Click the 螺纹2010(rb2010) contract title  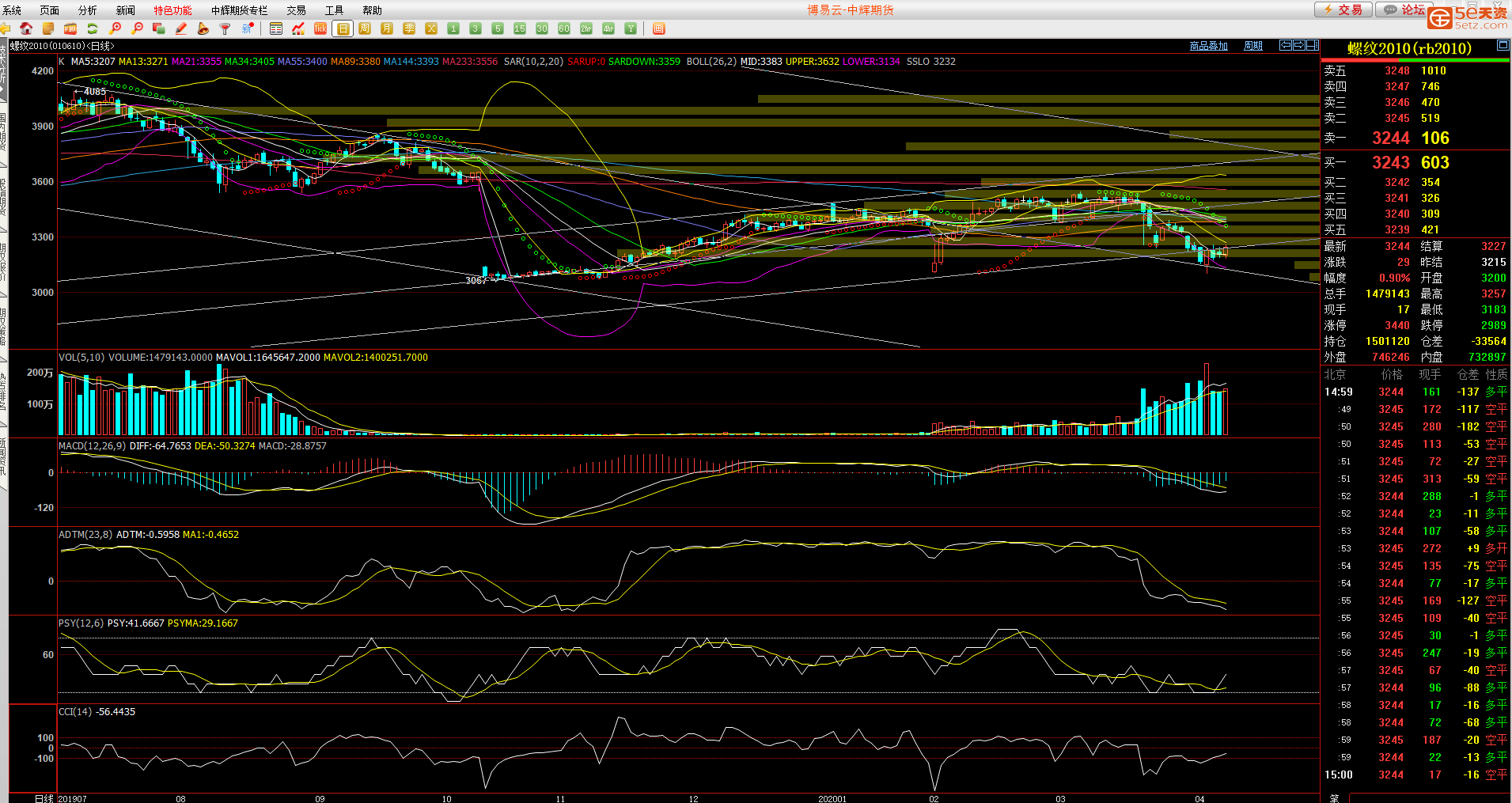(x=1409, y=49)
